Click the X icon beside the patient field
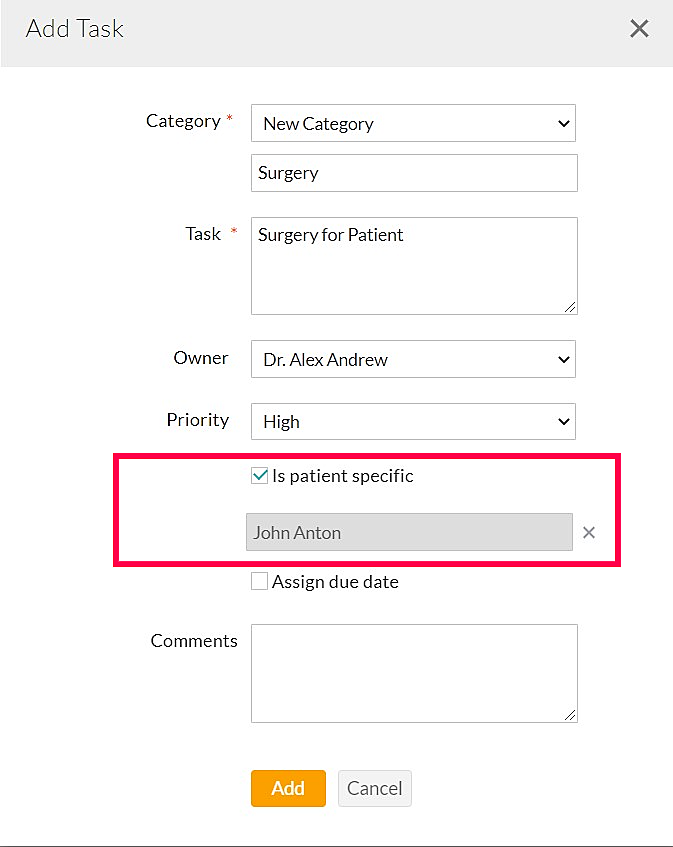 (x=589, y=532)
